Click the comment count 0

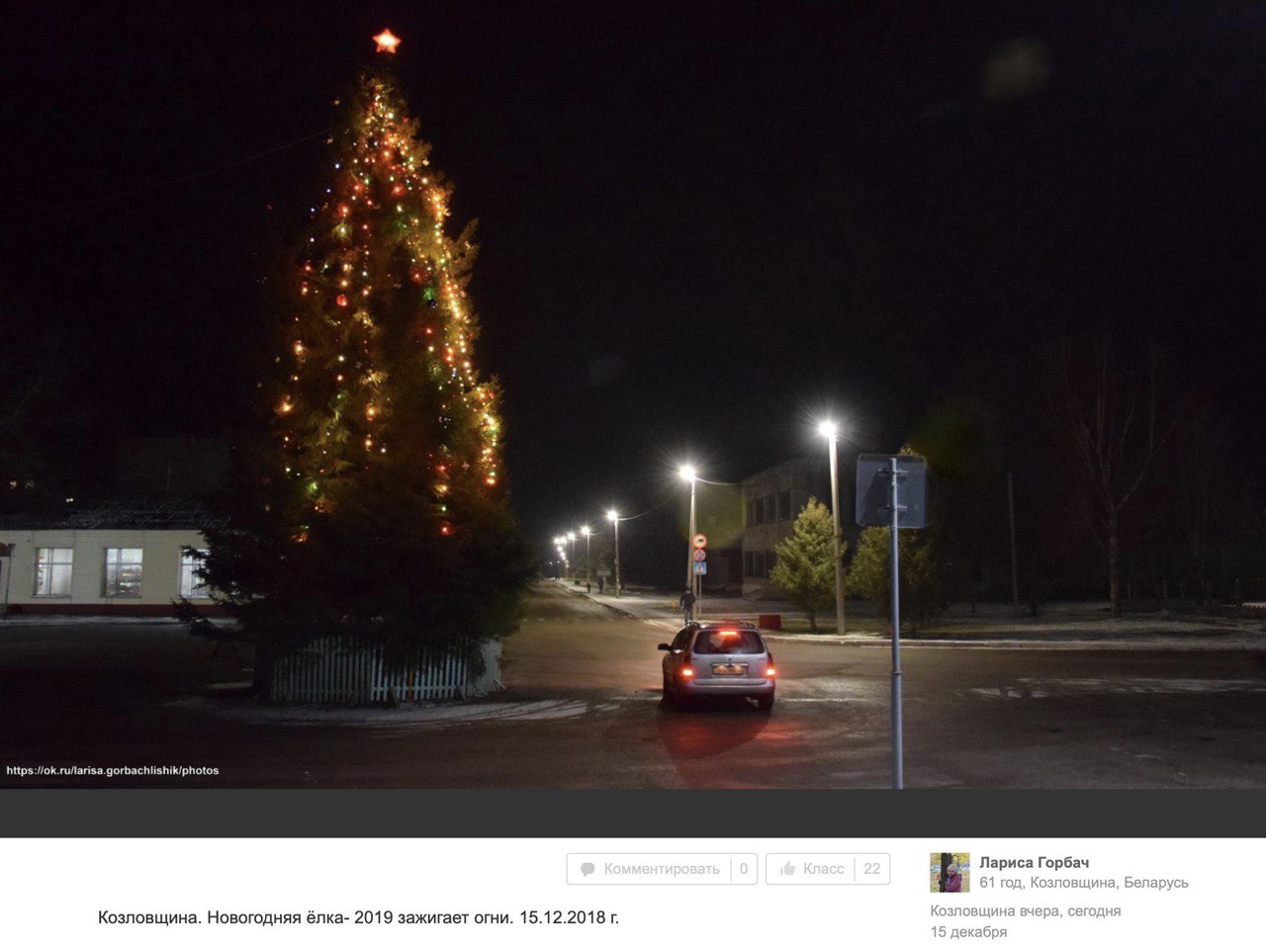[x=744, y=869]
